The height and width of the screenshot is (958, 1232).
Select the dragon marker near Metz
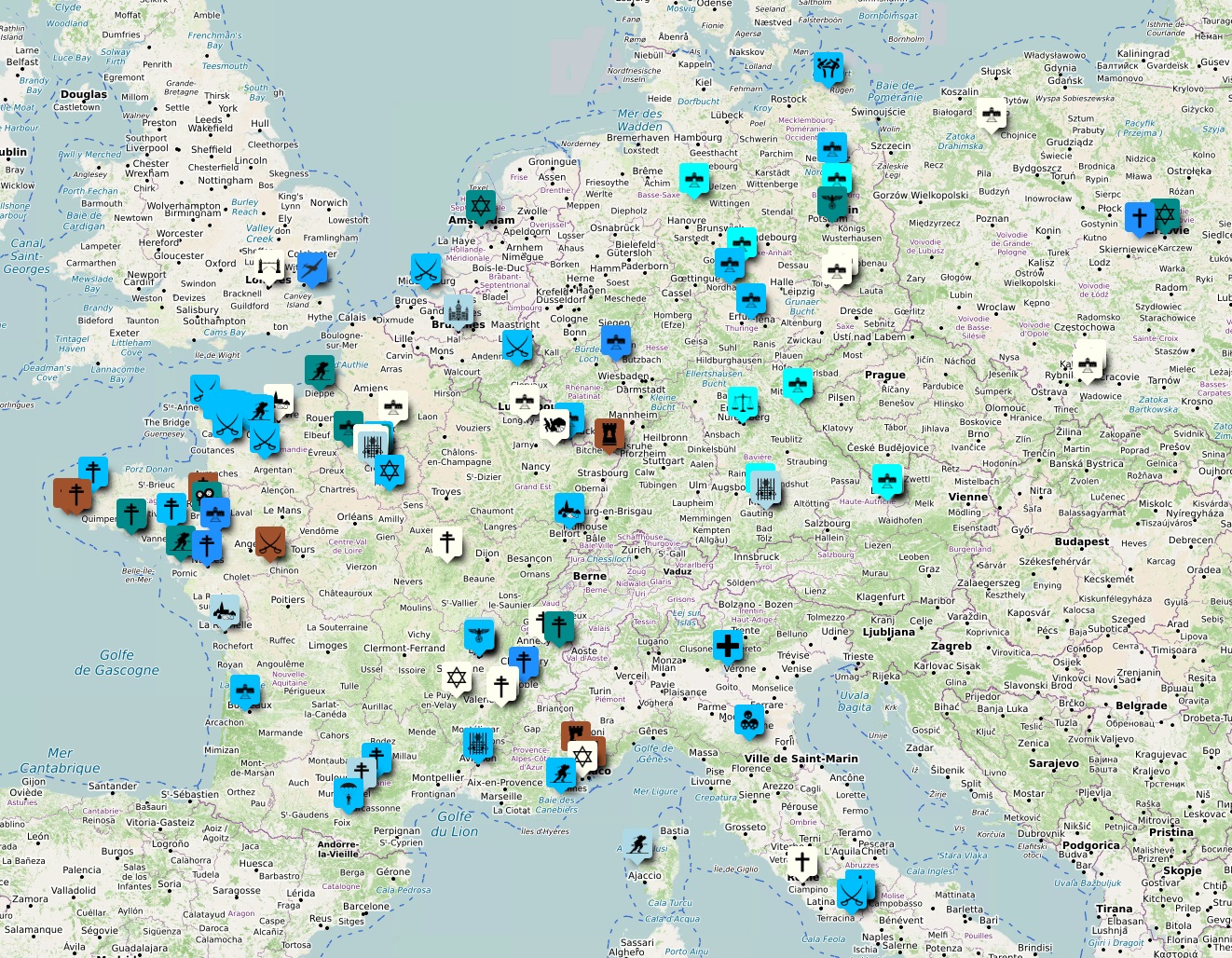point(554,425)
